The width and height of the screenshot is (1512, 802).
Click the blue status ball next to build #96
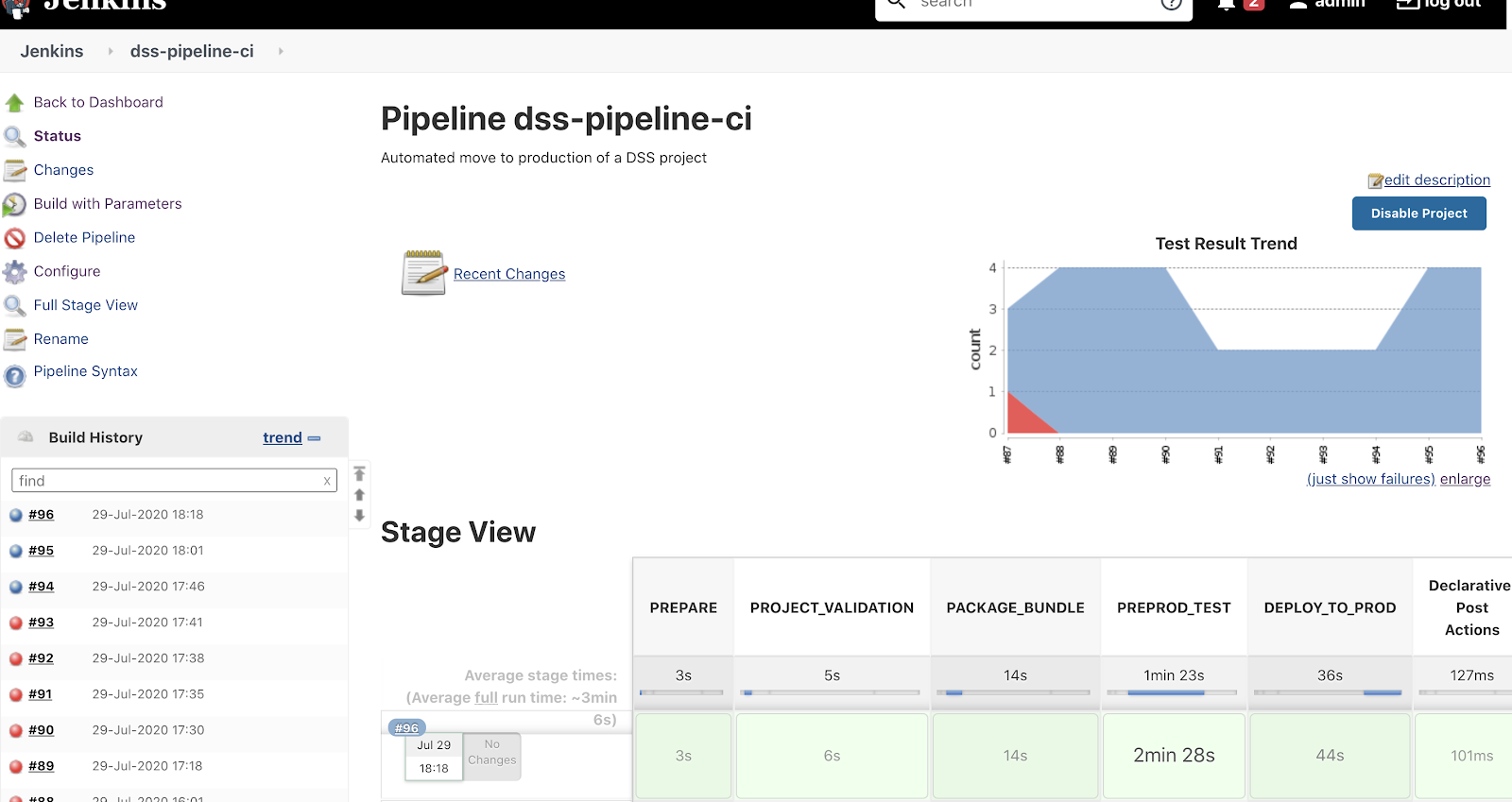[x=14, y=514]
